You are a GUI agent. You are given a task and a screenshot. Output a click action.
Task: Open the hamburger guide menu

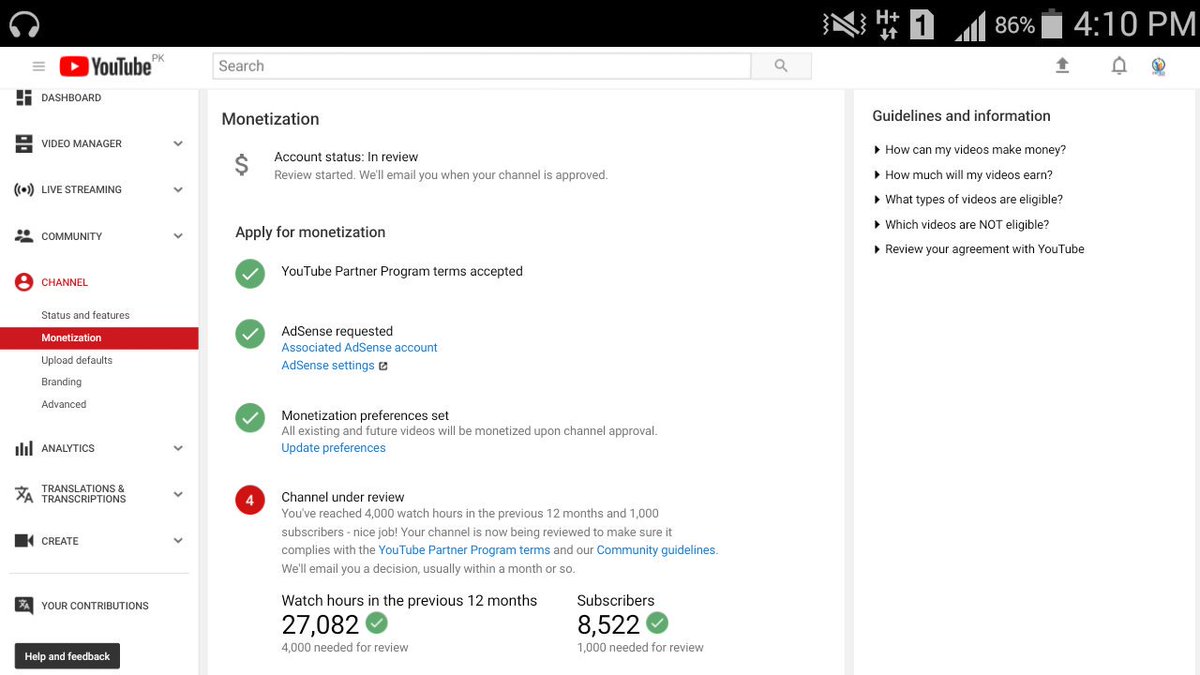tap(39, 67)
